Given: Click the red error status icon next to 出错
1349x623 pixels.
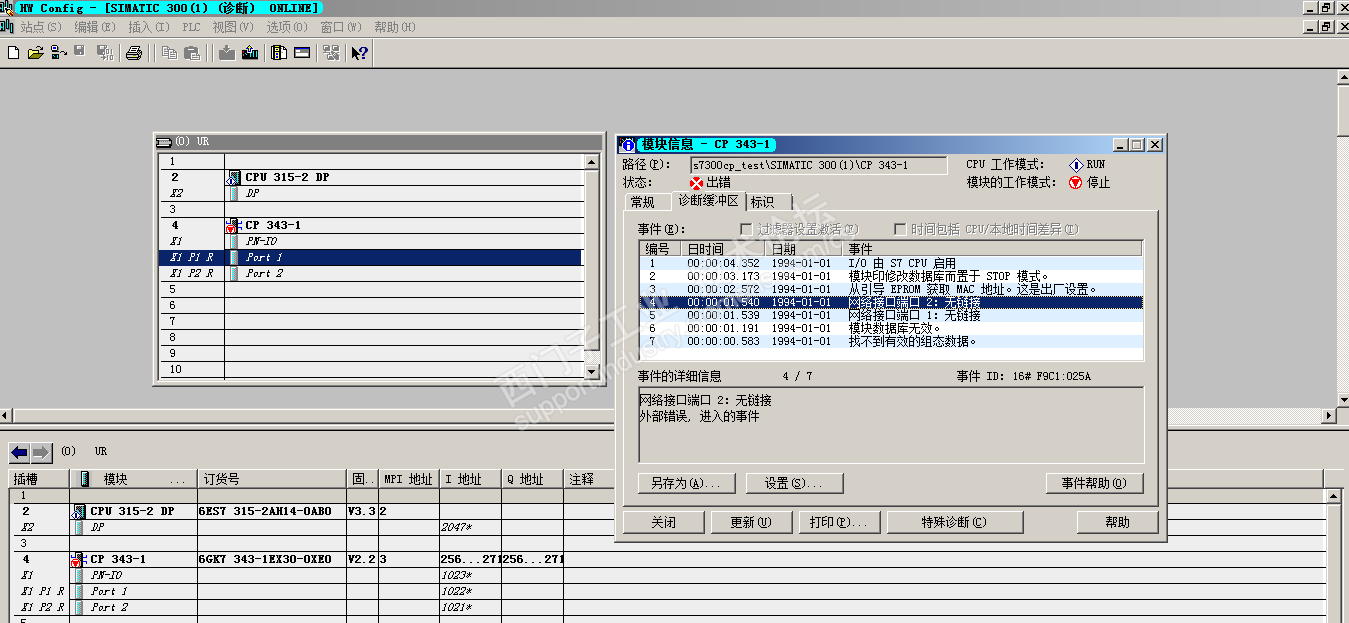Looking at the screenshot, I should click(697, 183).
